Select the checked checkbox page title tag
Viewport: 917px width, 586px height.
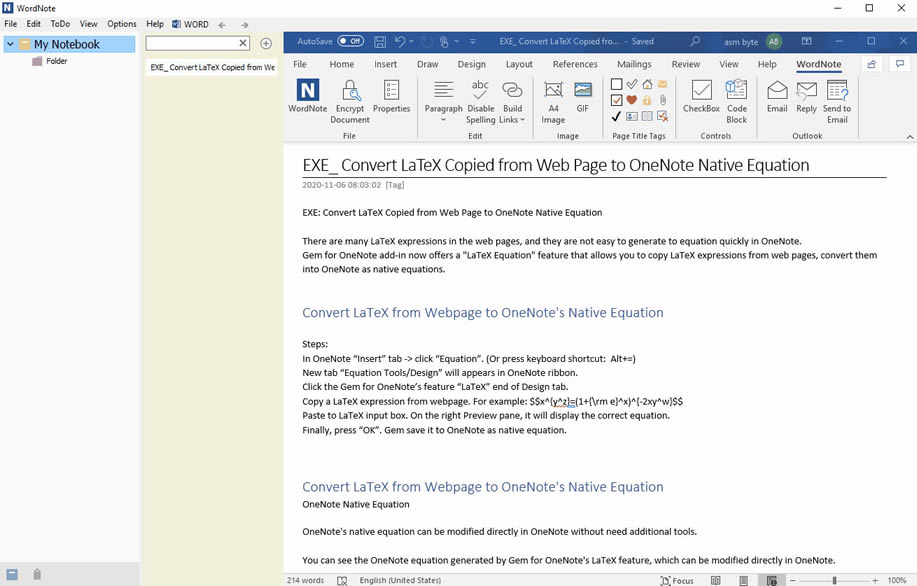click(x=617, y=100)
